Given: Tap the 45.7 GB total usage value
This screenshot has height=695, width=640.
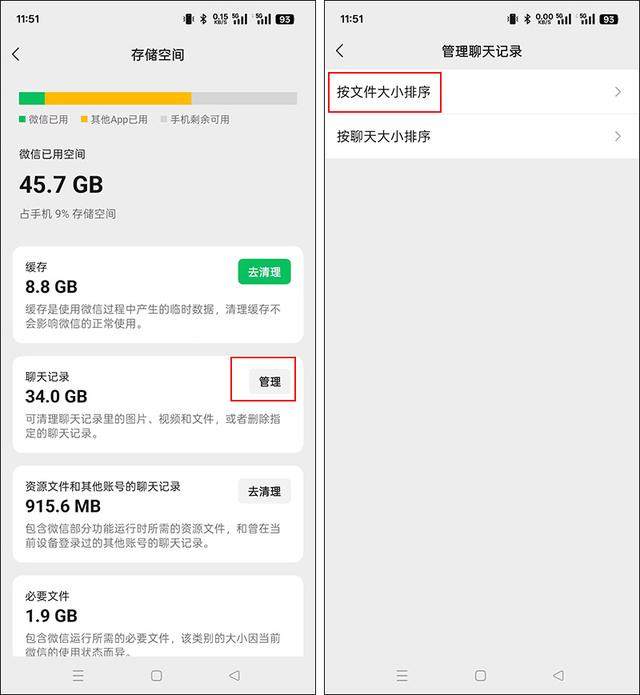Looking at the screenshot, I should (x=61, y=184).
